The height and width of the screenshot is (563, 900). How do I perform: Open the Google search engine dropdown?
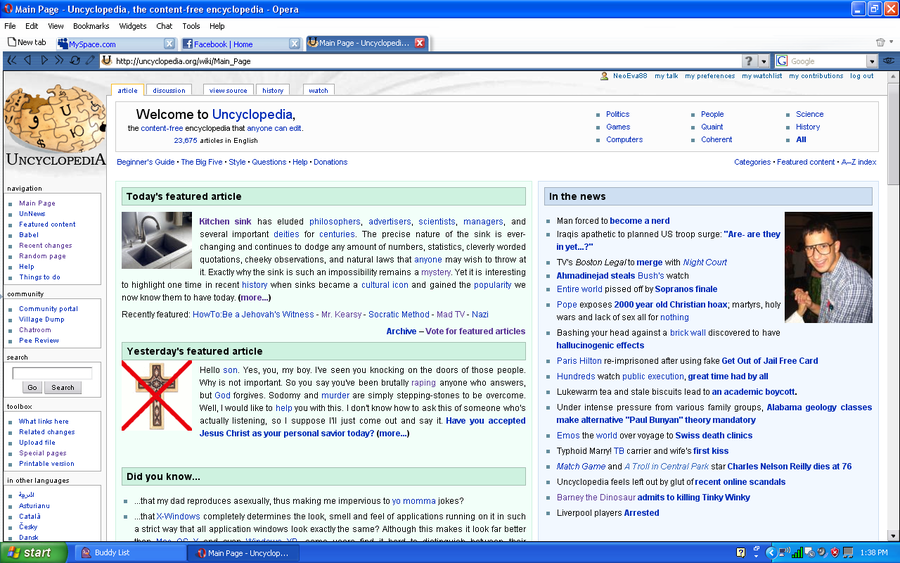(x=872, y=61)
